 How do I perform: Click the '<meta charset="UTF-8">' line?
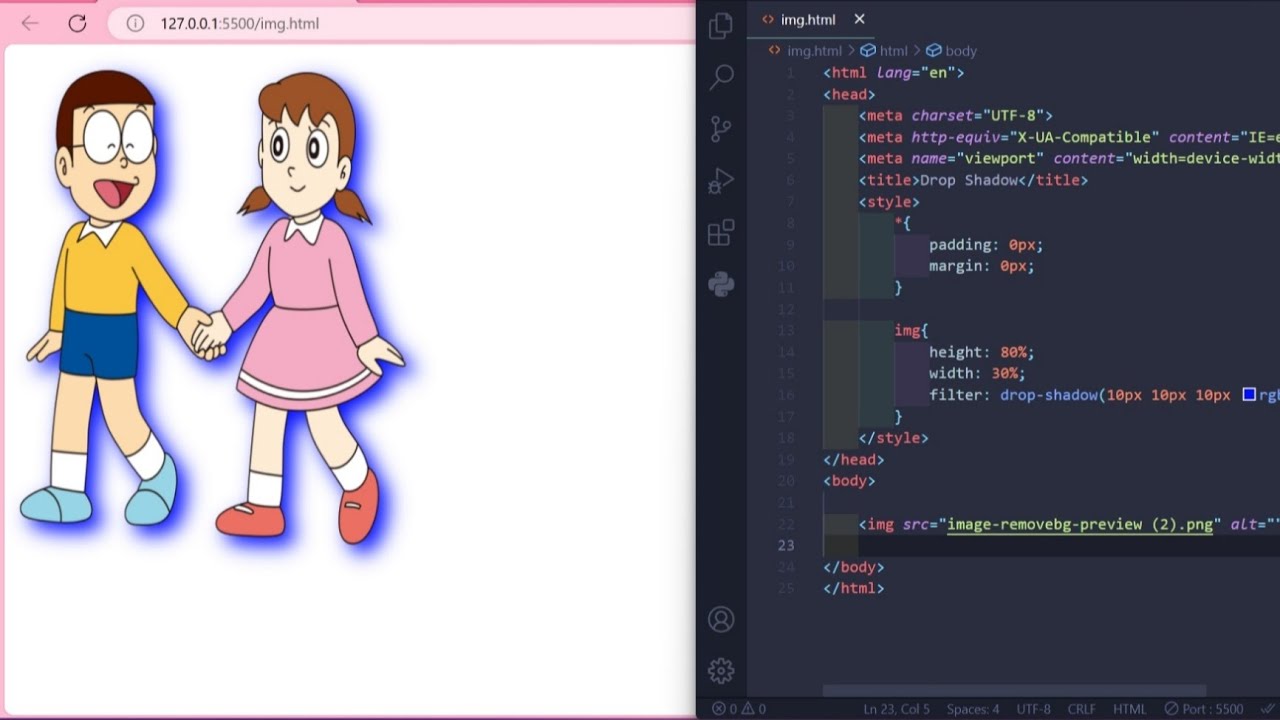point(956,115)
